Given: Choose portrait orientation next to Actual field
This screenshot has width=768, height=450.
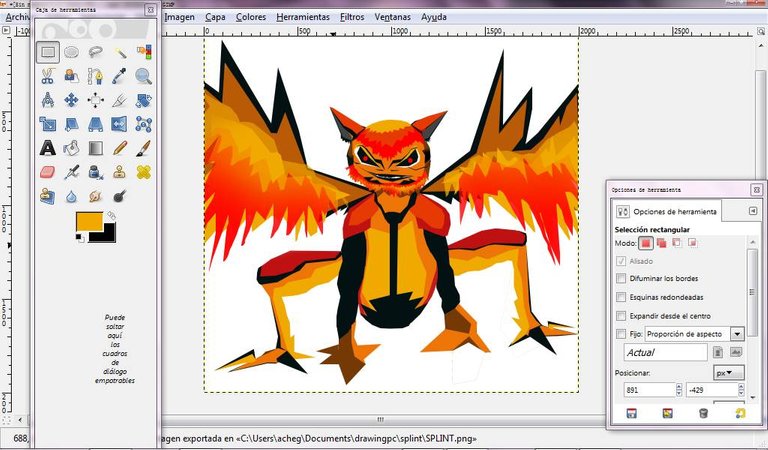Looking at the screenshot, I should click(x=718, y=352).
